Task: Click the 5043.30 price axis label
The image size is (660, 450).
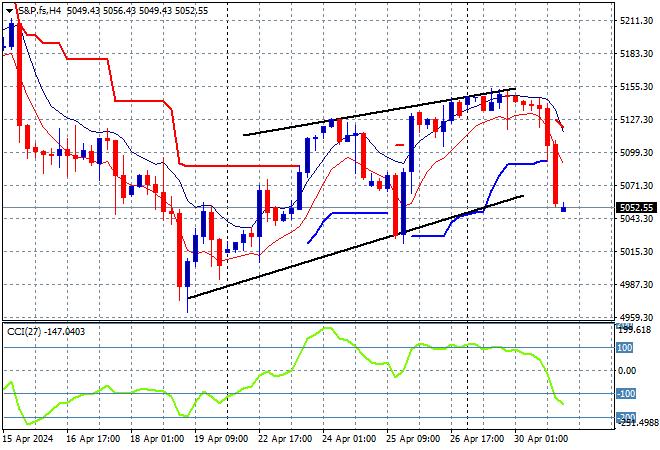Action: coord(636,218)
